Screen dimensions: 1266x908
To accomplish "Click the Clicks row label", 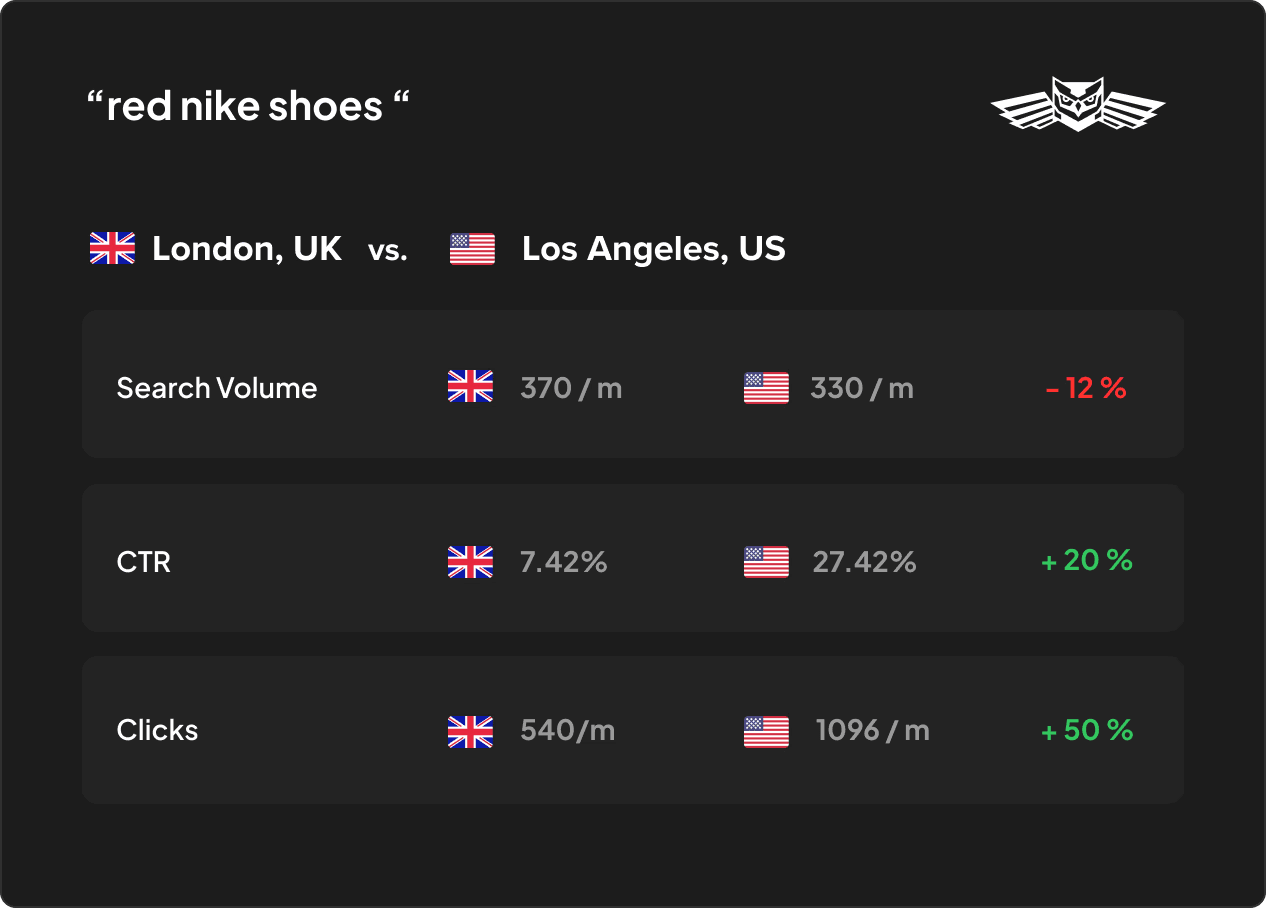I will click(158, 730).
